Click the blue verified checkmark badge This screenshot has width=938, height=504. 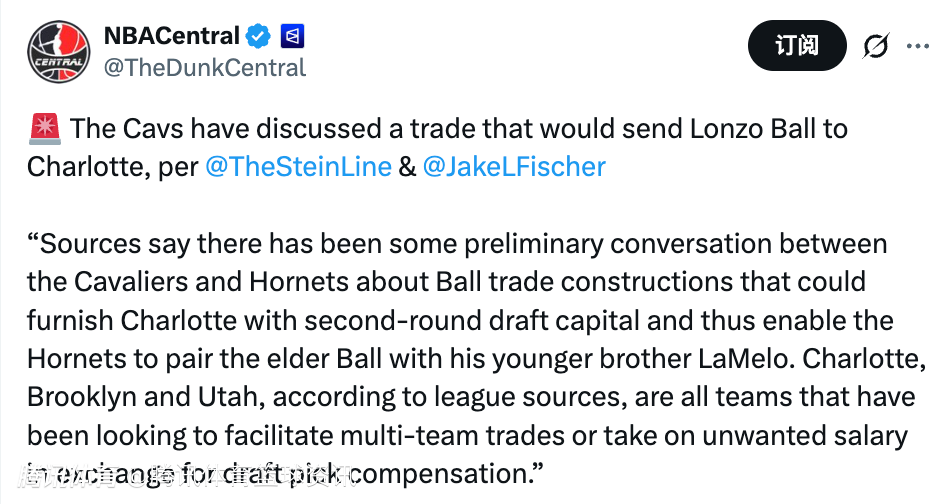pos(260,37)
